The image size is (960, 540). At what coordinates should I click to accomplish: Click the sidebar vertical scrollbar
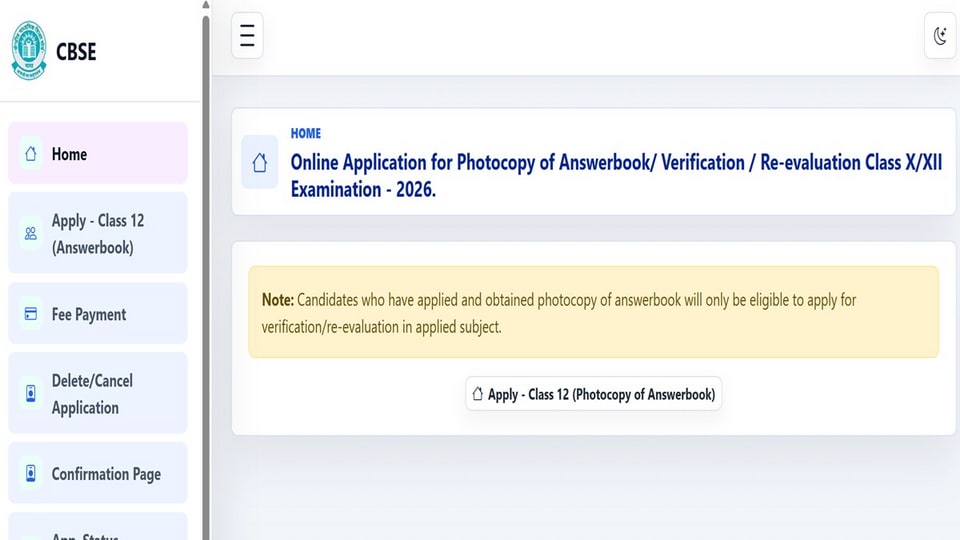coord(206,277)
